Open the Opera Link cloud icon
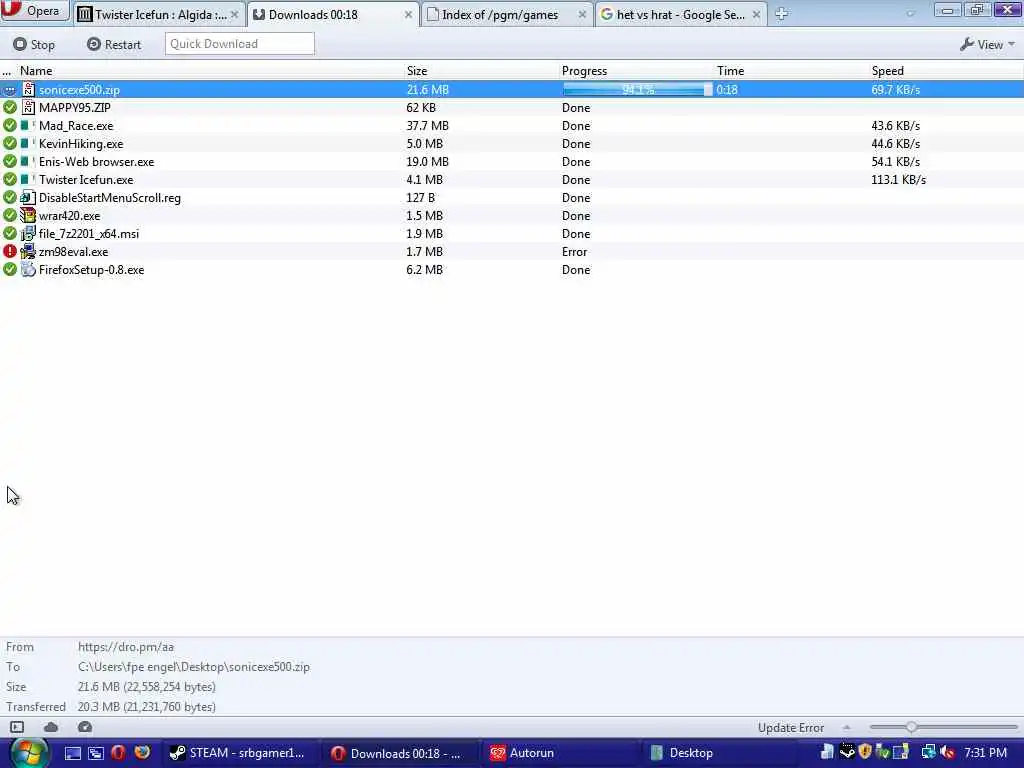Image resolution: width=1024 pixels, height=768 pixels. [51, 727]
